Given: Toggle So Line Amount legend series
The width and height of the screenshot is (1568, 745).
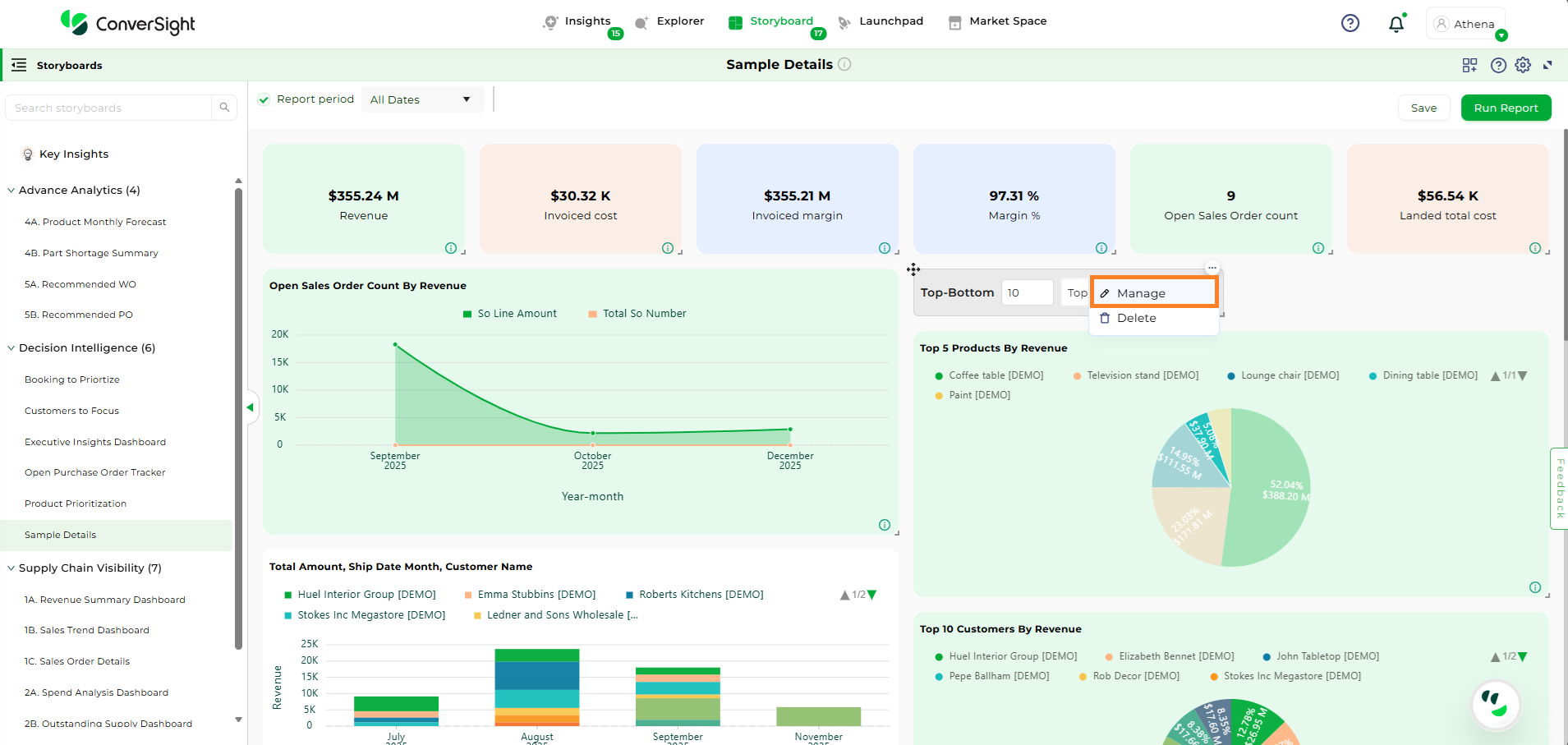Looking at the screenshot, I should pos(509,314).
